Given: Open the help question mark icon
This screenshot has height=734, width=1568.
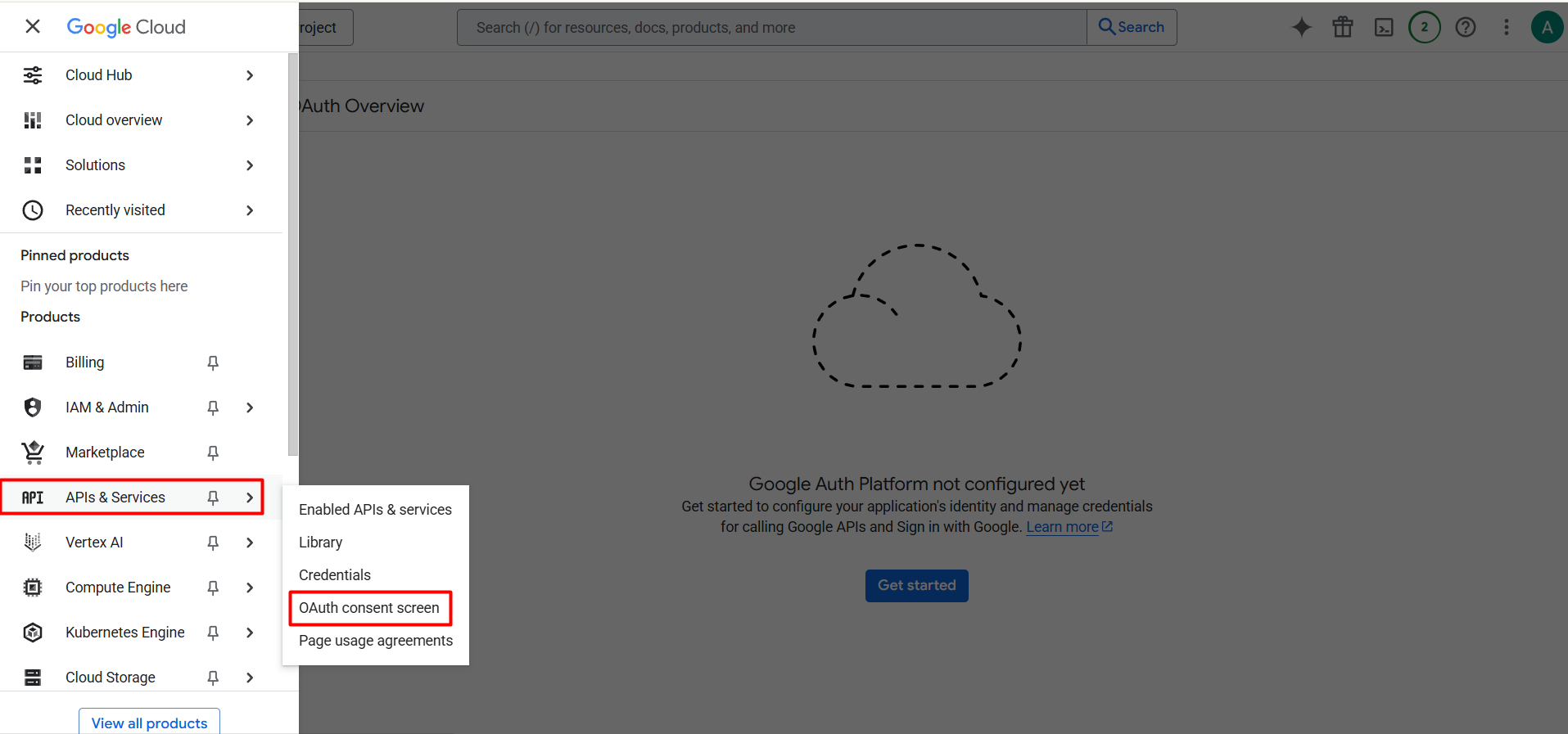Looking at the screenshot, I should tap(1466, 27).
